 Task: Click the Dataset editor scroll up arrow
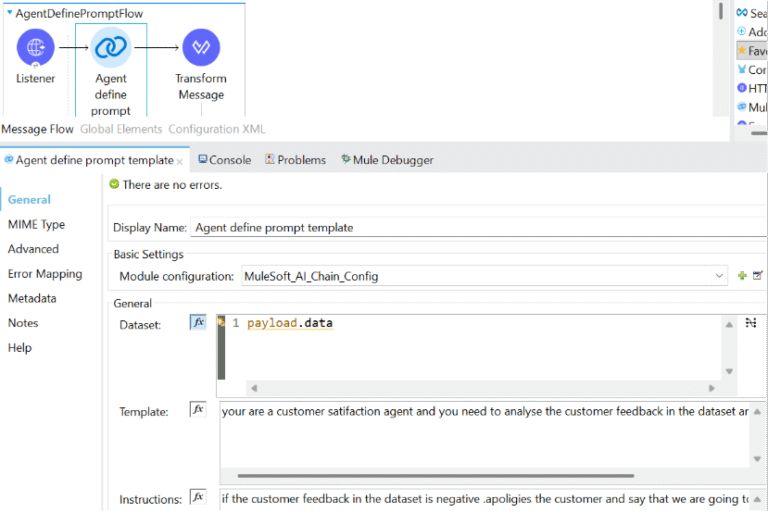(729, 324)
